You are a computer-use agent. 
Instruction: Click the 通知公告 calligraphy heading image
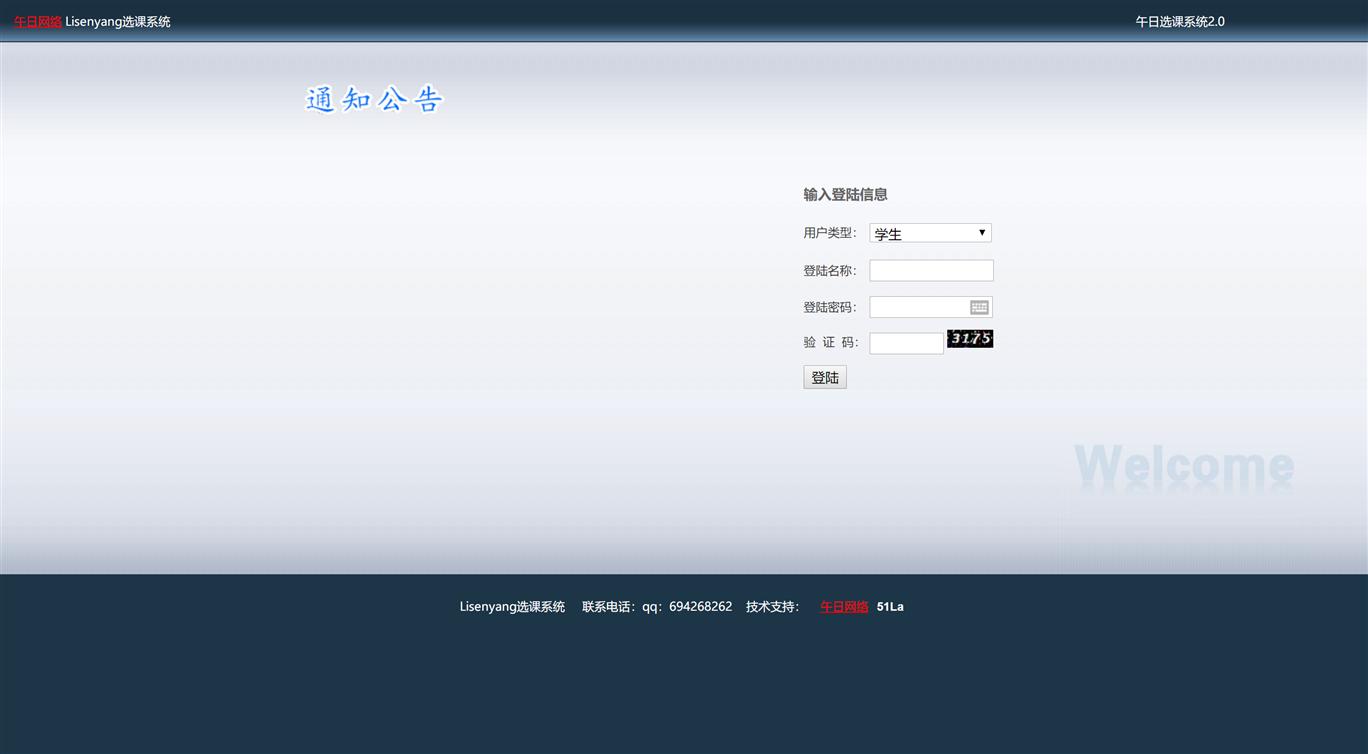(x=374, y=99)
